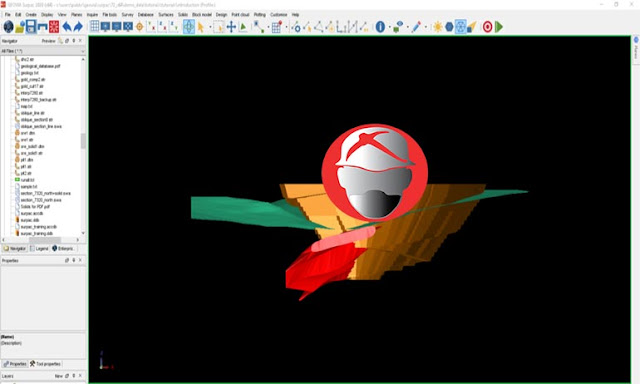Screen dimensions: 640x384
Task: Open the Design menu
Action: click(221, 15)
